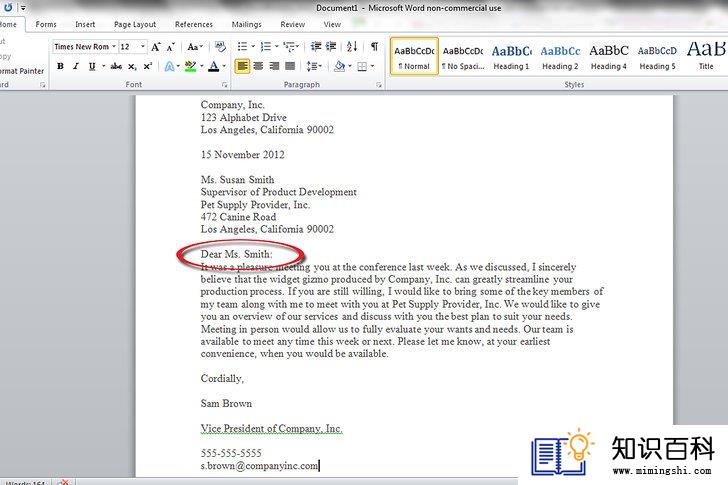Toggle italic formatting
This screenshot has height=485, width=728.
76,66
